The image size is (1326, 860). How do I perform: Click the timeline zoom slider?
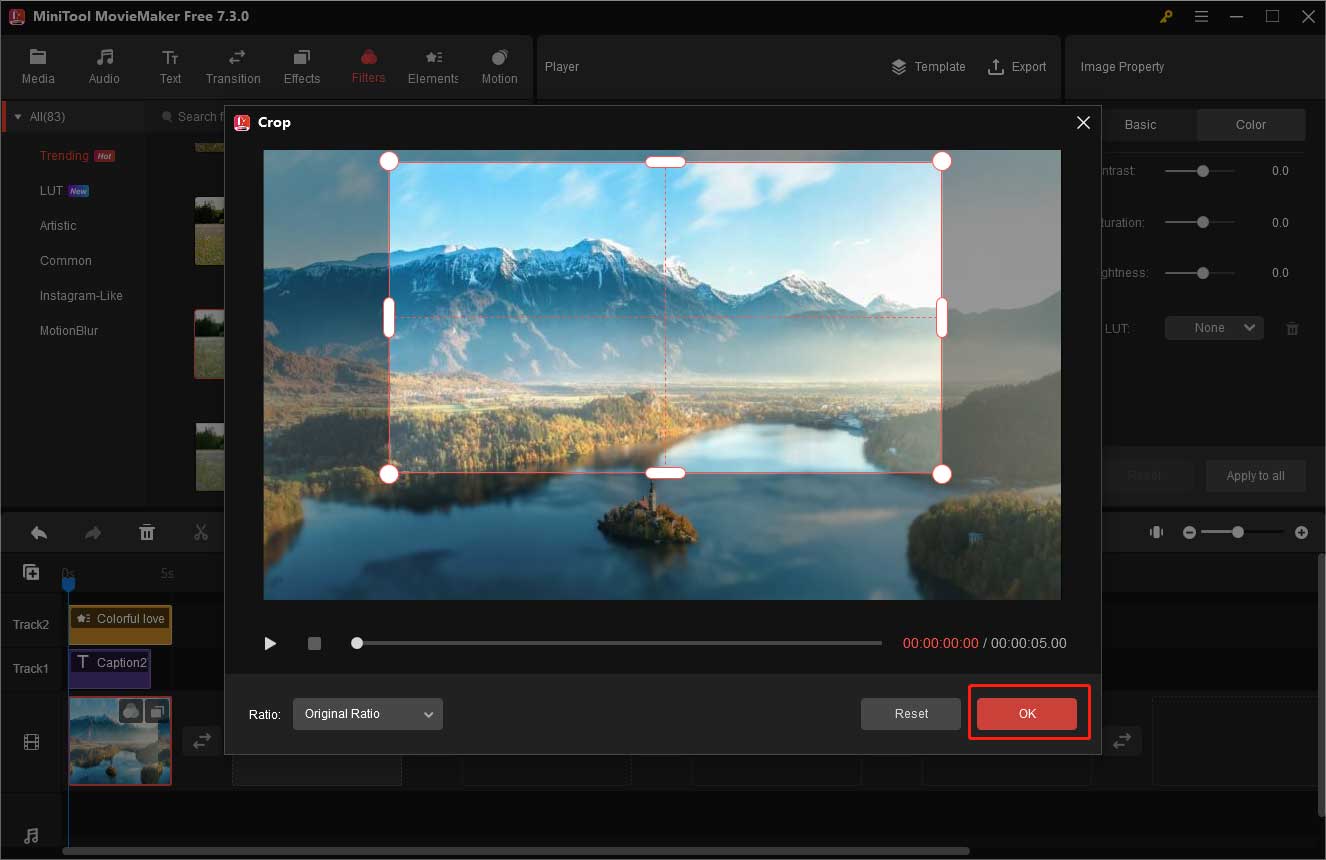[1244, 533]
